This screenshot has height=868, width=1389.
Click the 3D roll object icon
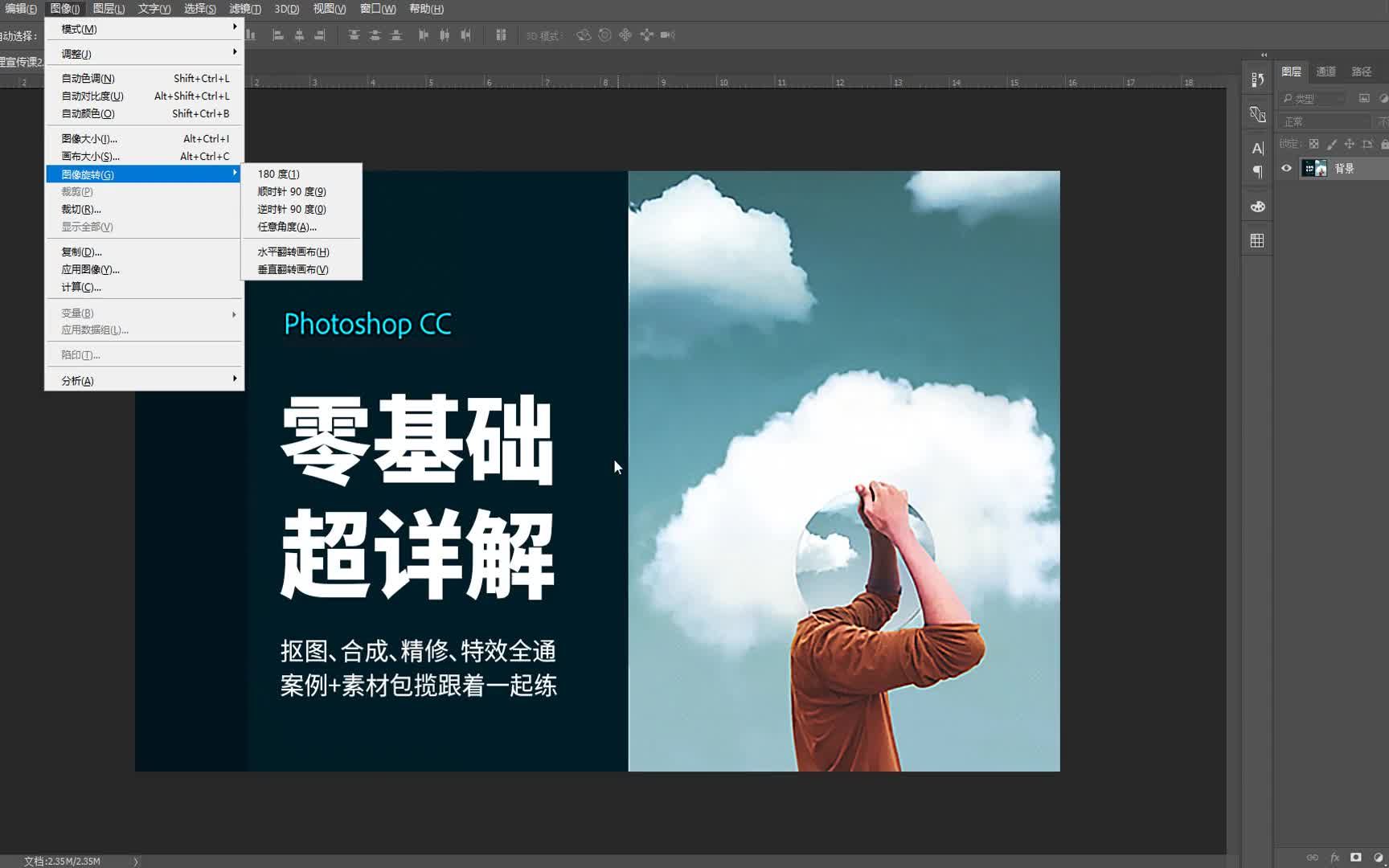pos(604,35)
